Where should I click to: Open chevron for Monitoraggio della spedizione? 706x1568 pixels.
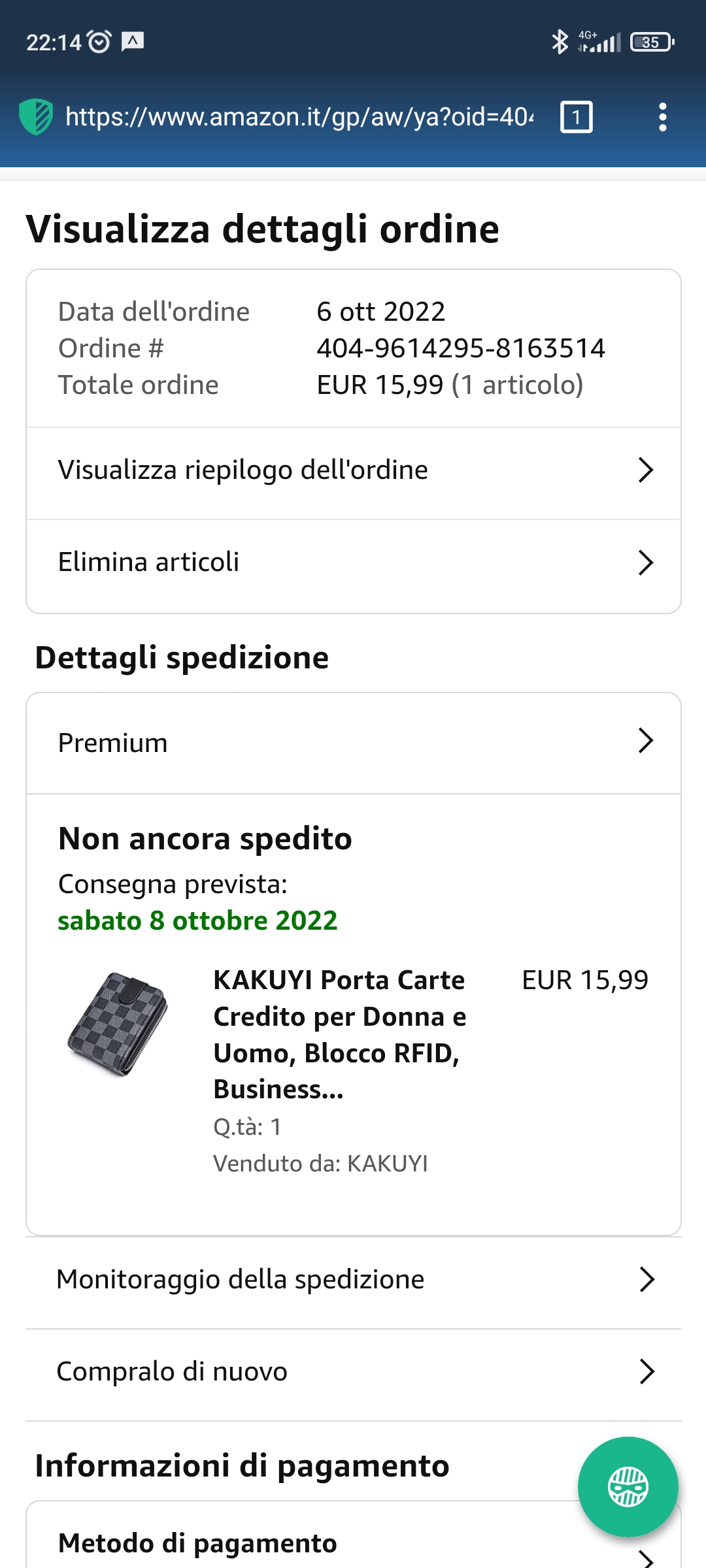click(x=647, y=1279)
